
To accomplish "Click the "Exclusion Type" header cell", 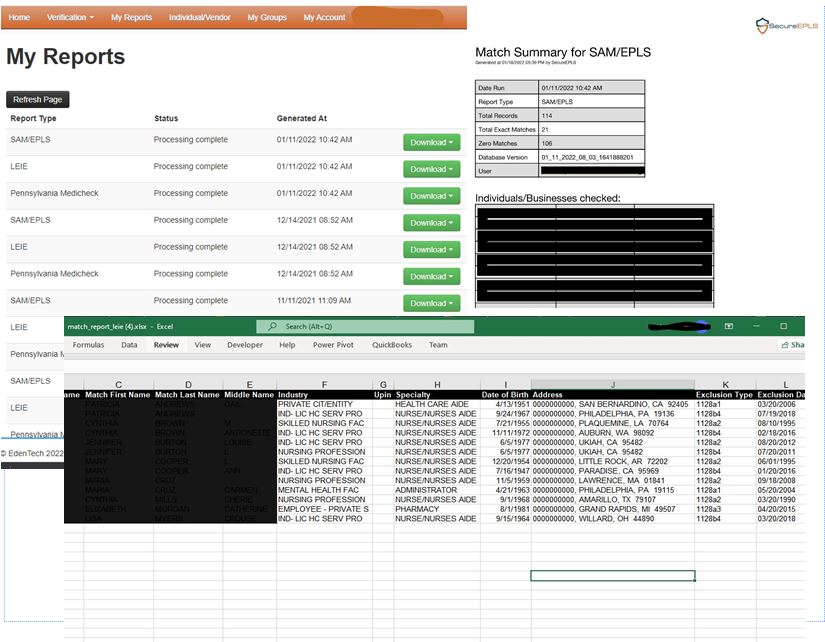I will [x=726, y=395].
